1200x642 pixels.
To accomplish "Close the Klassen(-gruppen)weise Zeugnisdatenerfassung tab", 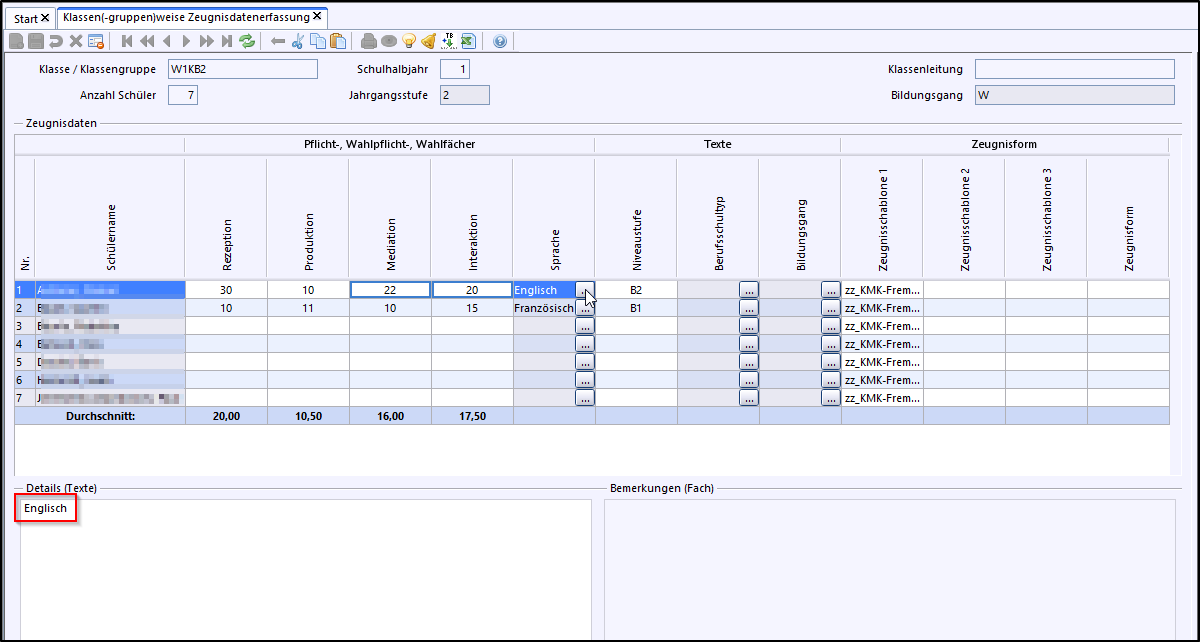I will coord(317,17).
